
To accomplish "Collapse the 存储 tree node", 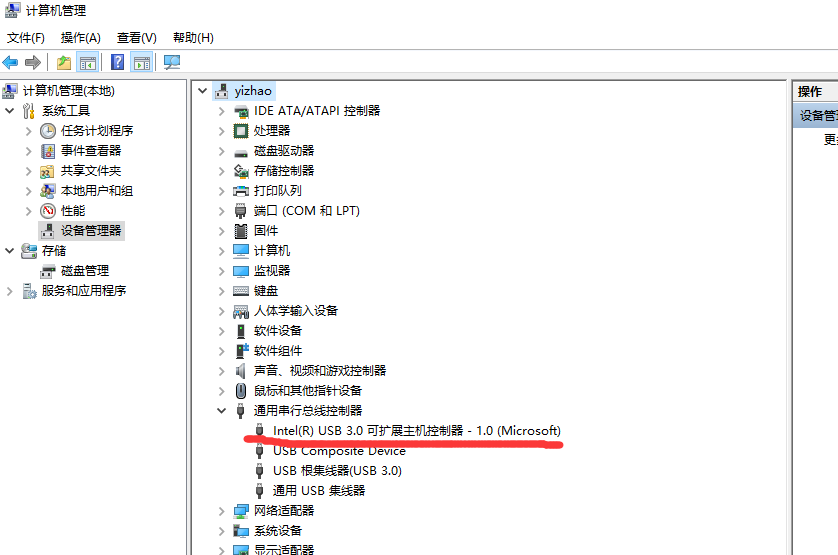I will [x=10, y=251].
